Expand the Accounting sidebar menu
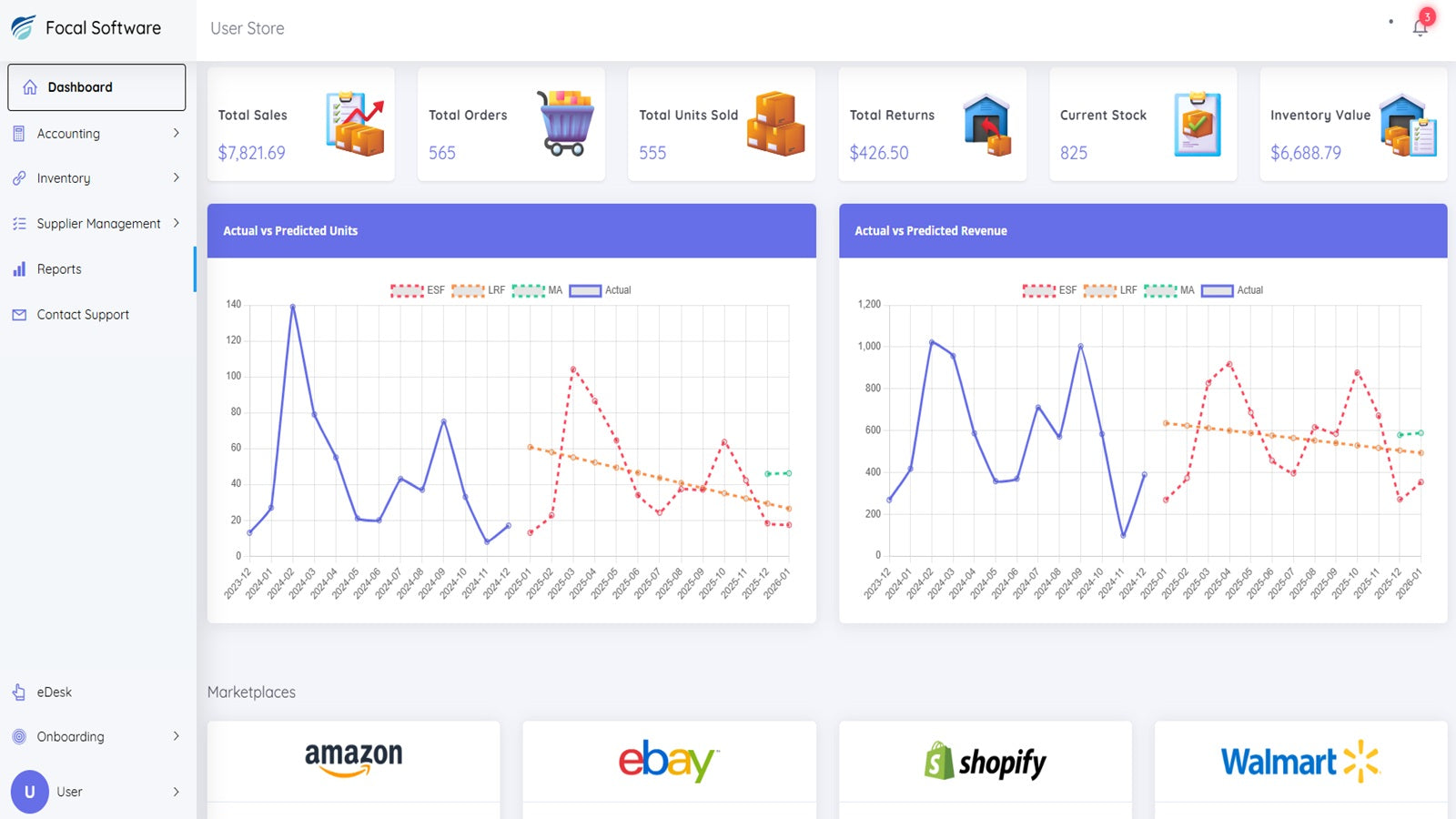The height and width of the screenshot is (819, 1456). coord(96,134)
